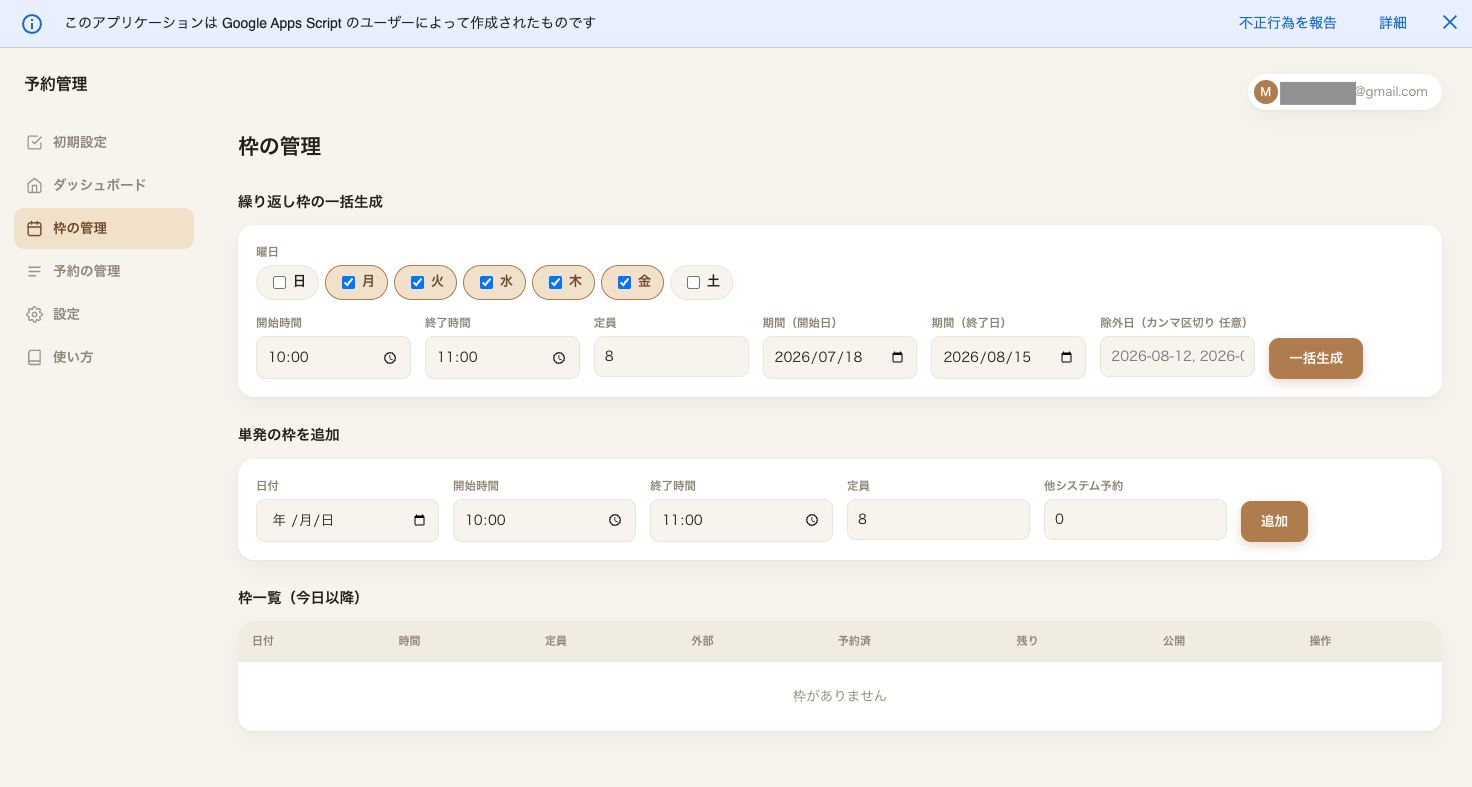
Task: Click the 不正行為を報告 link
Action: point(1287,23)
